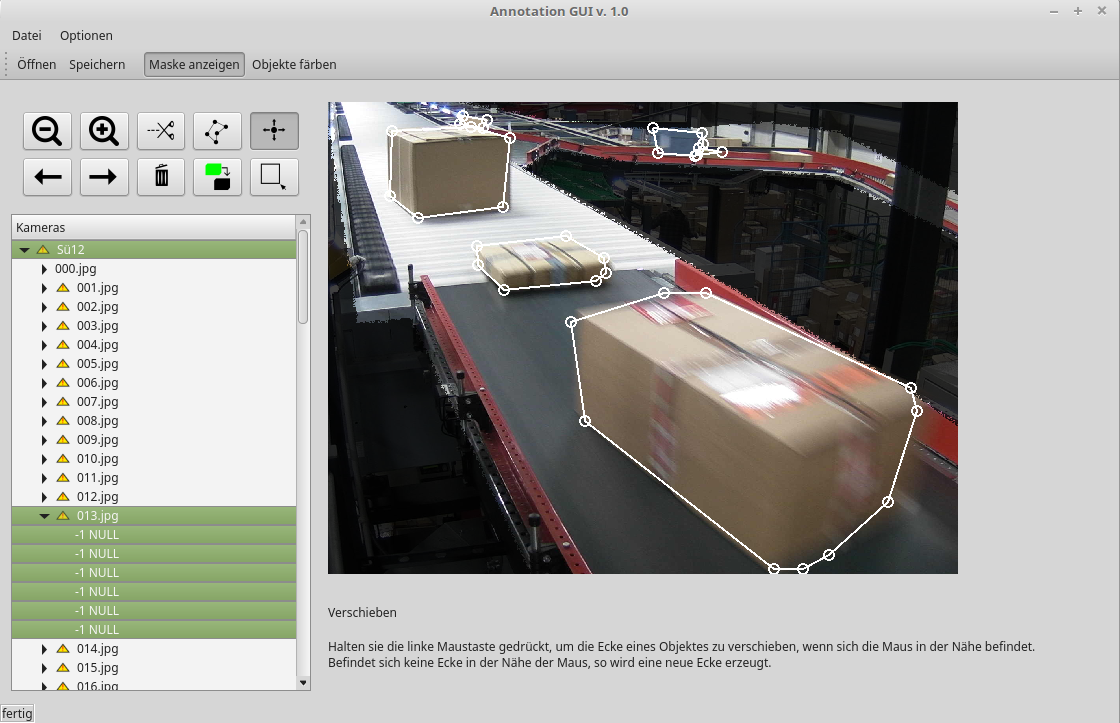Go to previous image with left arrow

[47, 177]
